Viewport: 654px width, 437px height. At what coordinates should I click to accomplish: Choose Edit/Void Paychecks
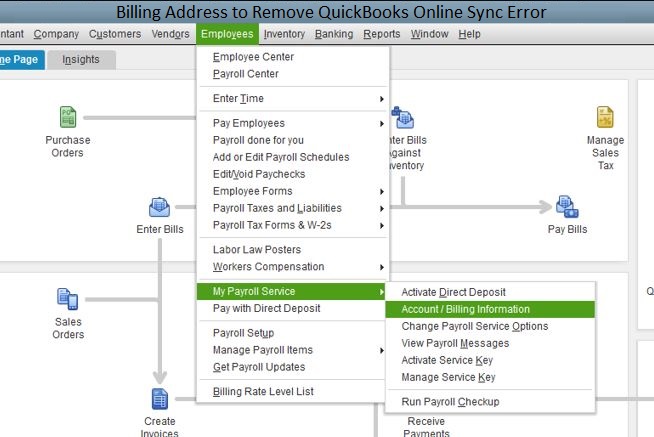[293, 174]
